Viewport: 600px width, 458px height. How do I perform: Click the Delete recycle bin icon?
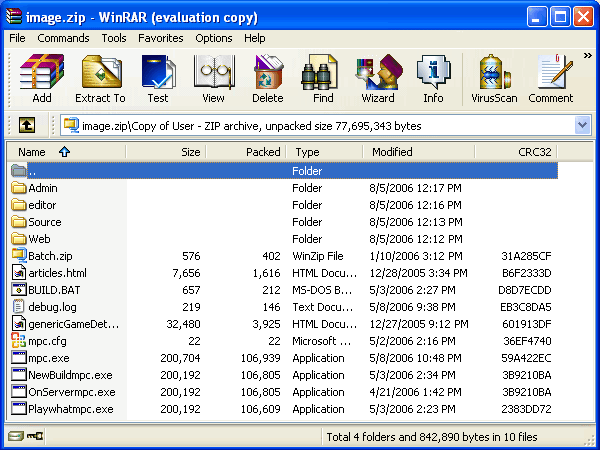coord(268,72)
